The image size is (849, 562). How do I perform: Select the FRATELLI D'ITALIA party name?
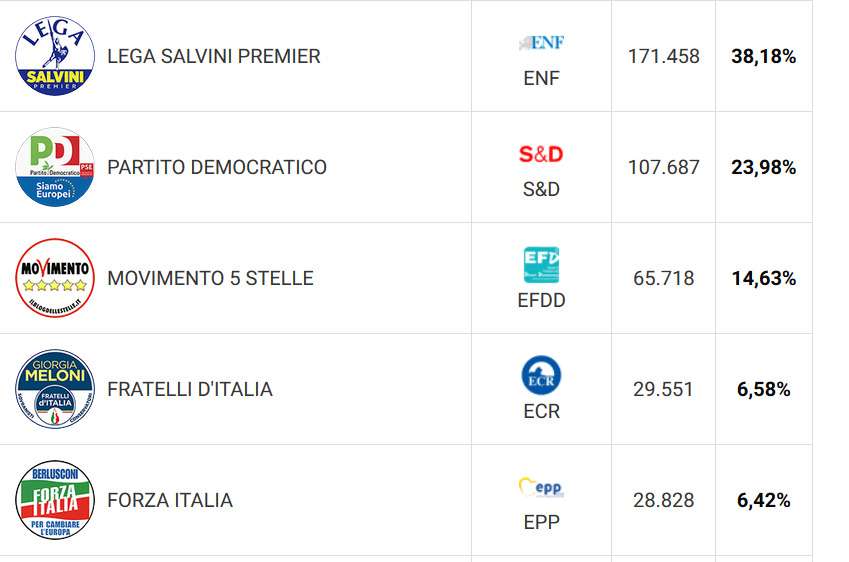pyautogui.click(x=190, y=389)
